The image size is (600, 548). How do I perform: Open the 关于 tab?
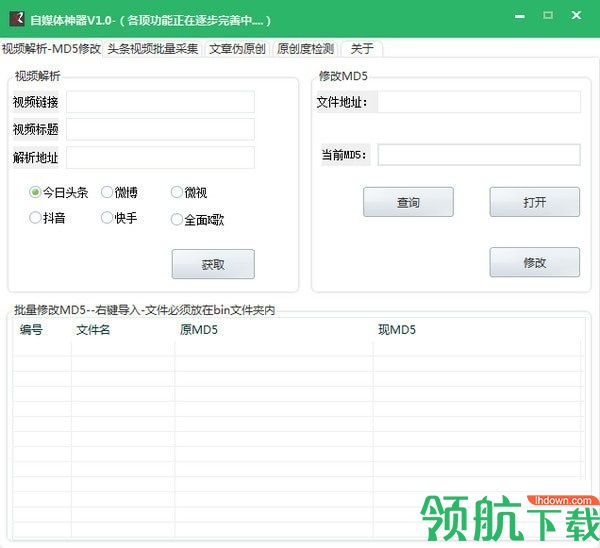click(x=362, y=49)
